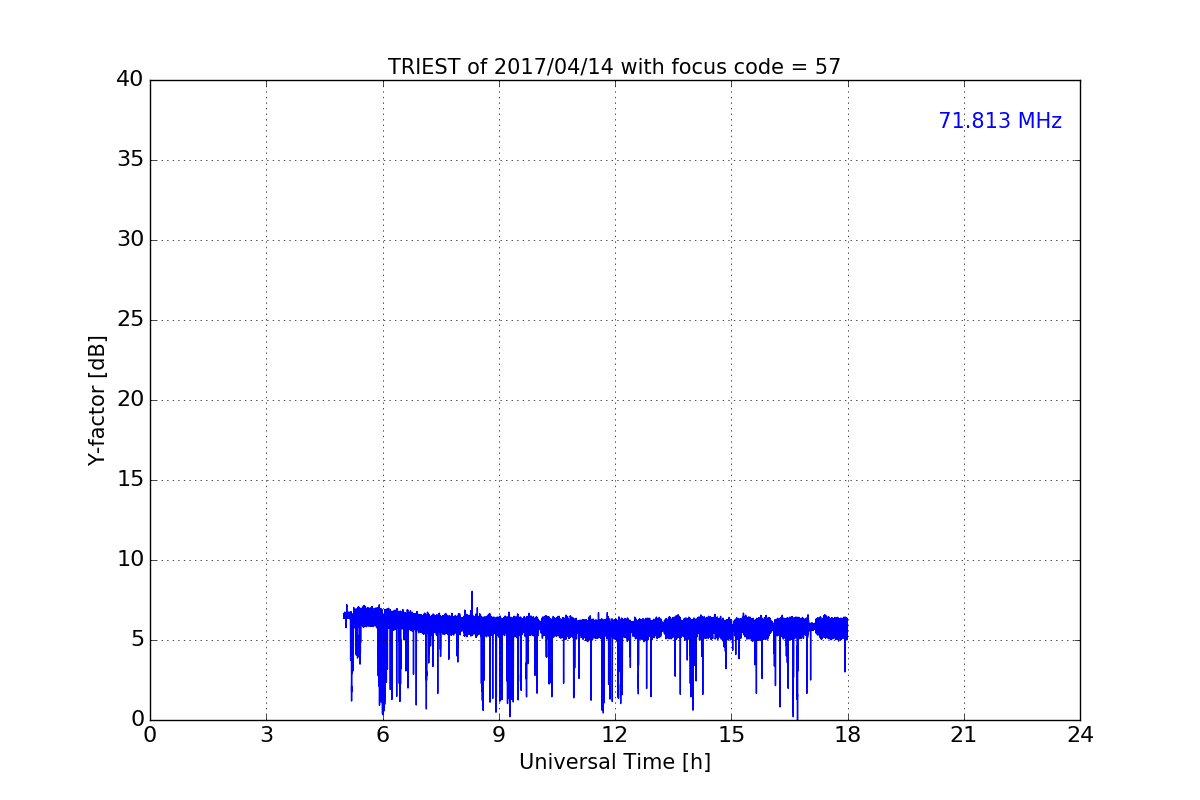Click y-axis tick value 40
This screenshot has width=1200, height=800.
(x=130, y=80)
